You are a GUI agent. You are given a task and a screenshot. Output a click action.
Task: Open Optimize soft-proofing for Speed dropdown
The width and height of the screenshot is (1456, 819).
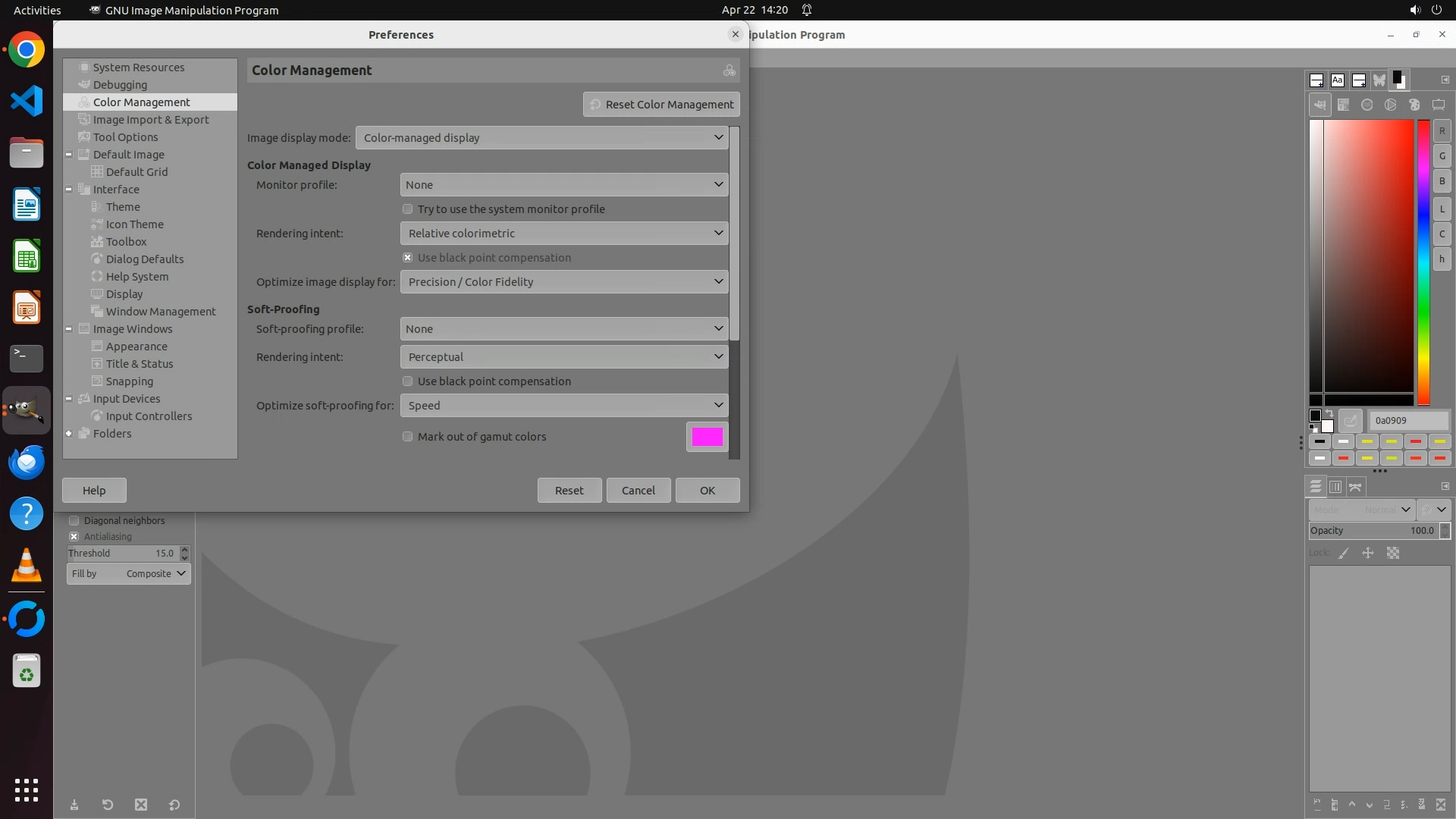[x=563, y=406]
